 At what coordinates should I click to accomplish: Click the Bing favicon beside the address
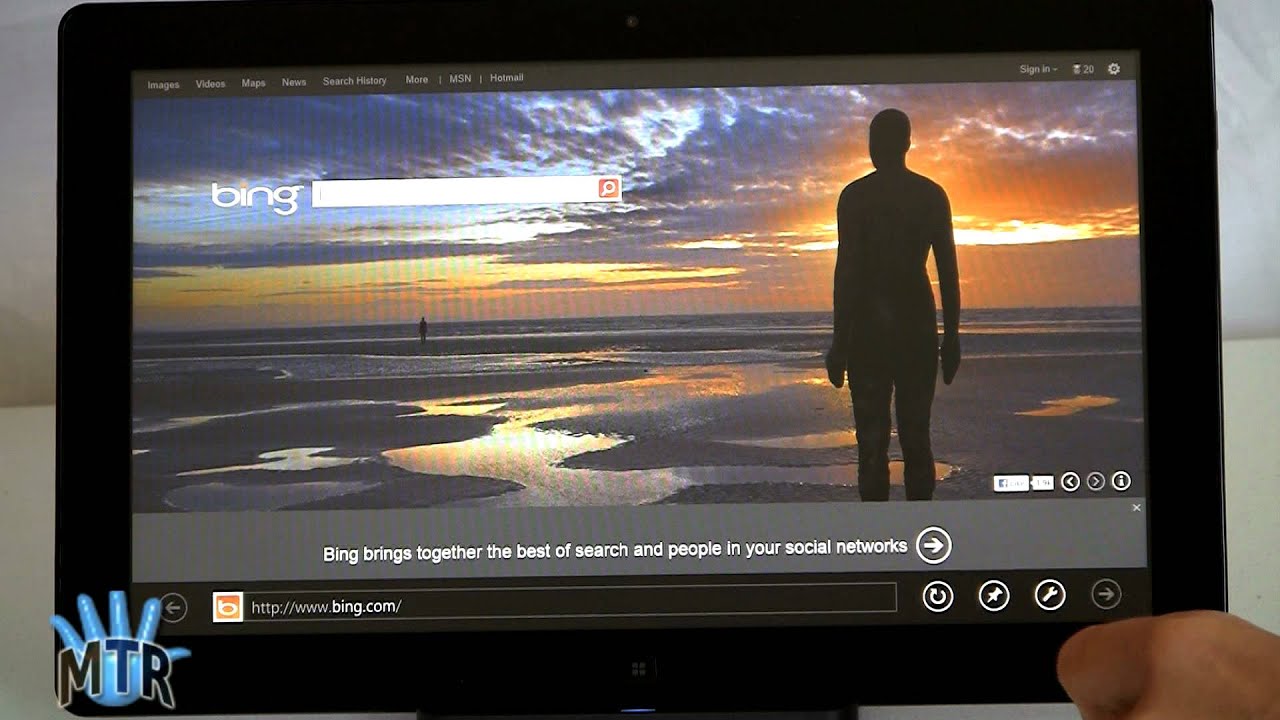pyautogui.click(x=228, y=607)
